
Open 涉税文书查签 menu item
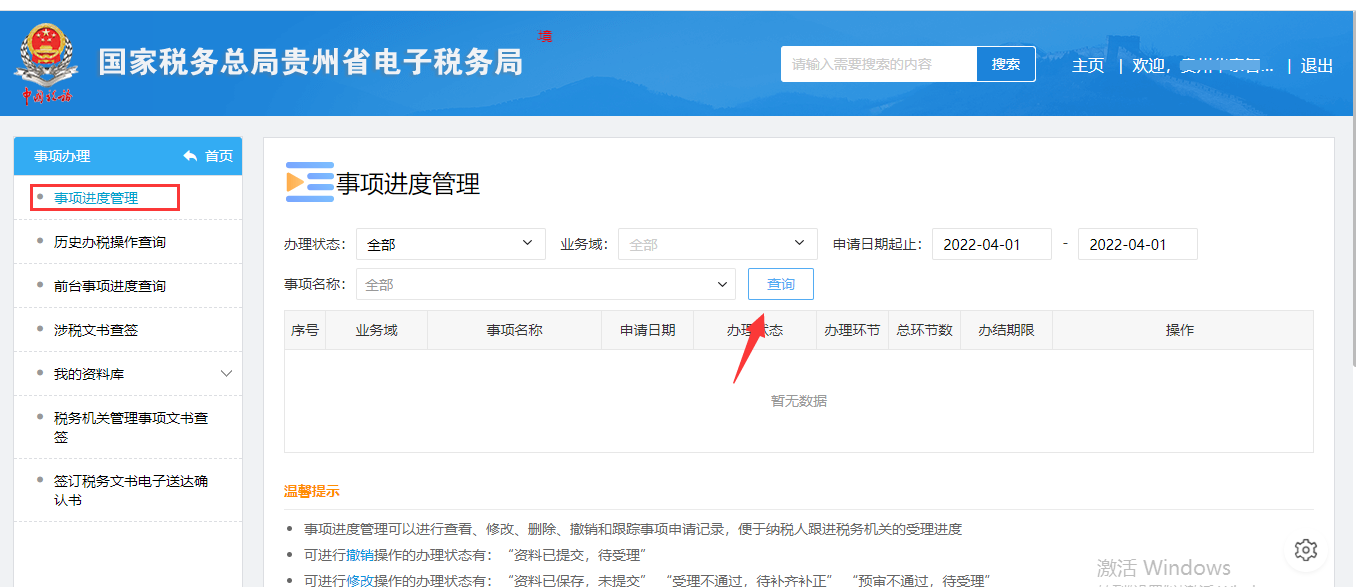point(96,330)
